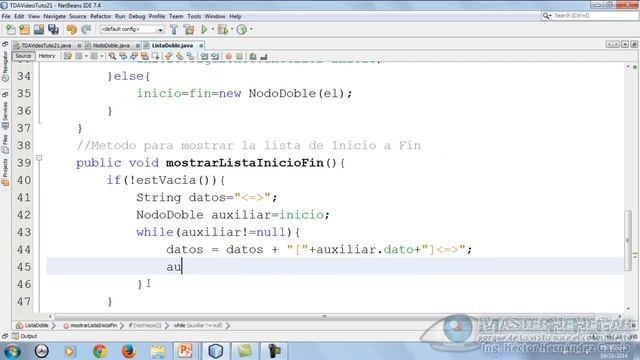Image resolution: width=640 pixels, height=360 pixels.
Task: Open Google Chrome from the taskbar
Action: 100,351
